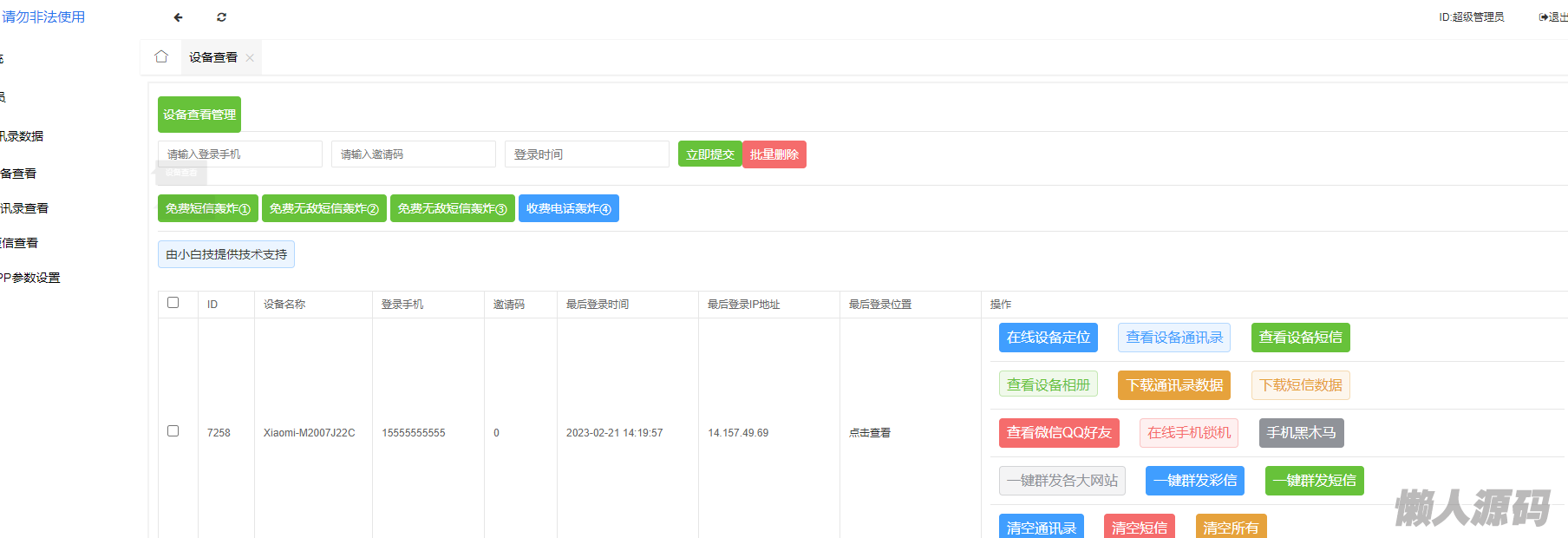Click 点击查看 in last login location column
The height and width of the screenshot is (538, 1568).
pyautogui.click(x=870, y=433)
